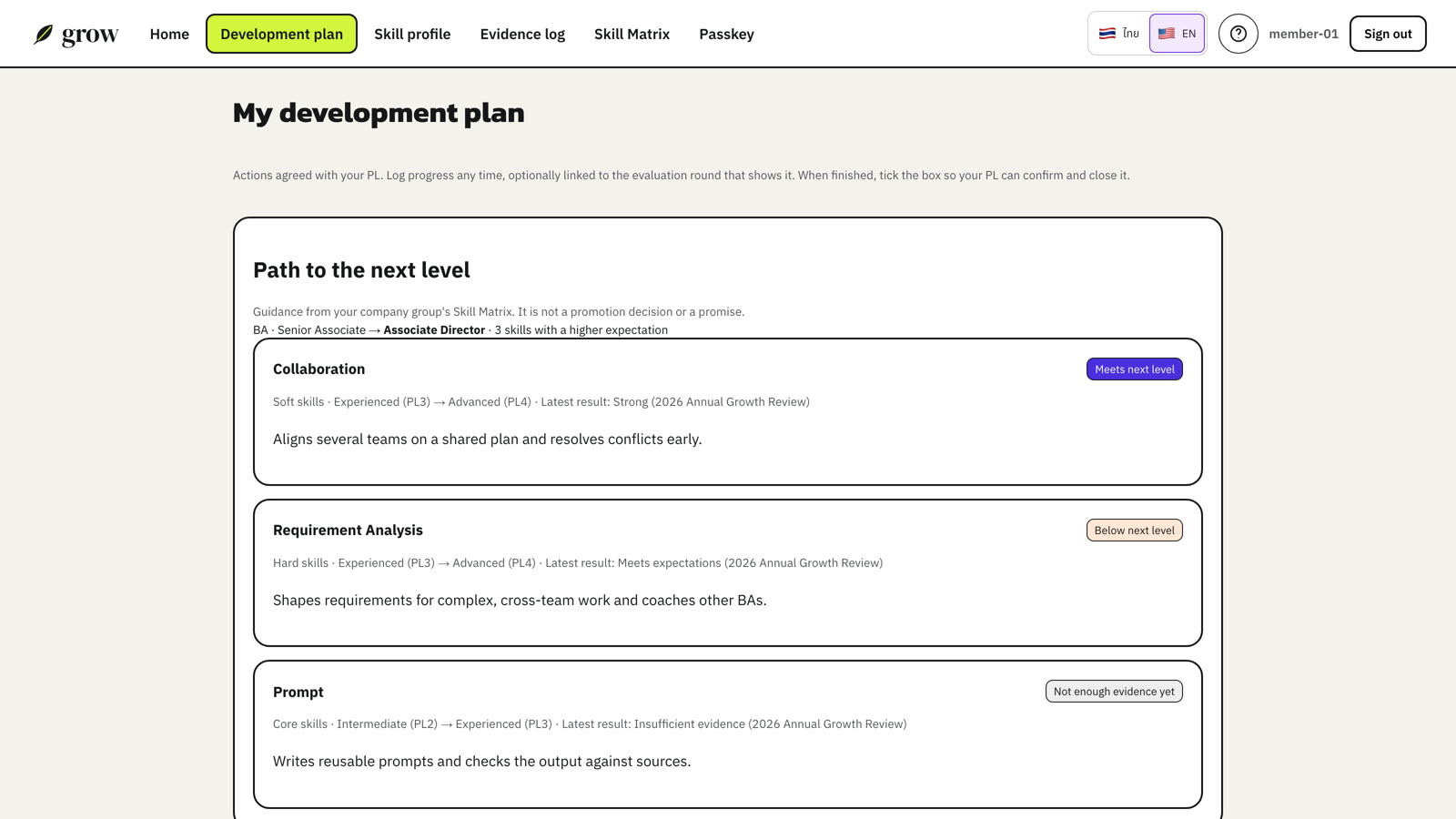Open the Evidence log page
Screen dimensions: 1456x819
point(522,34)
